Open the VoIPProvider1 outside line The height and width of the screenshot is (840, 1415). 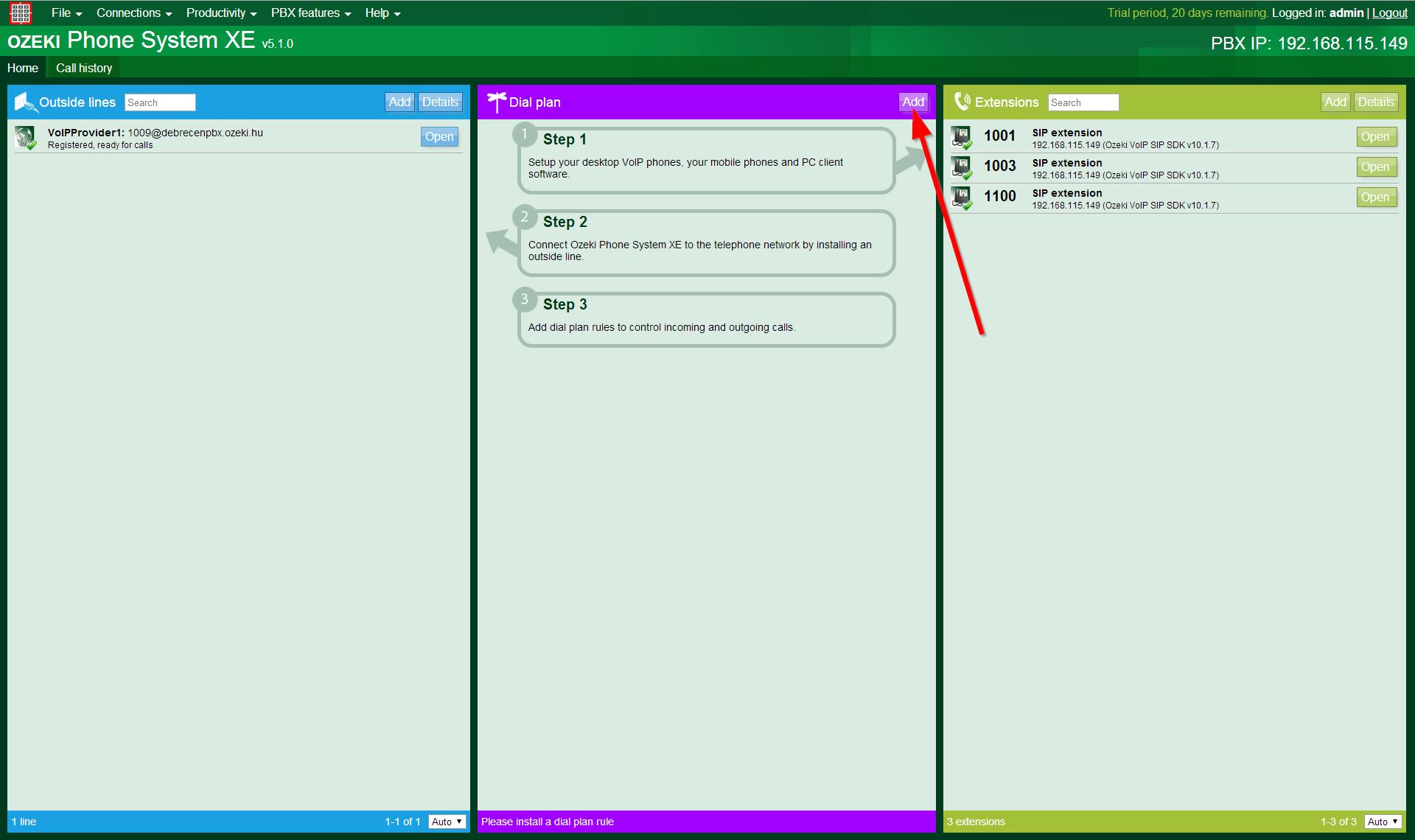click(x=439, y=136)
